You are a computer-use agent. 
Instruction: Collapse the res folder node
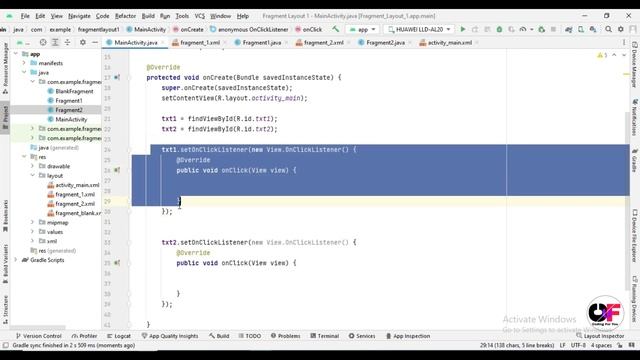(24, 157)
